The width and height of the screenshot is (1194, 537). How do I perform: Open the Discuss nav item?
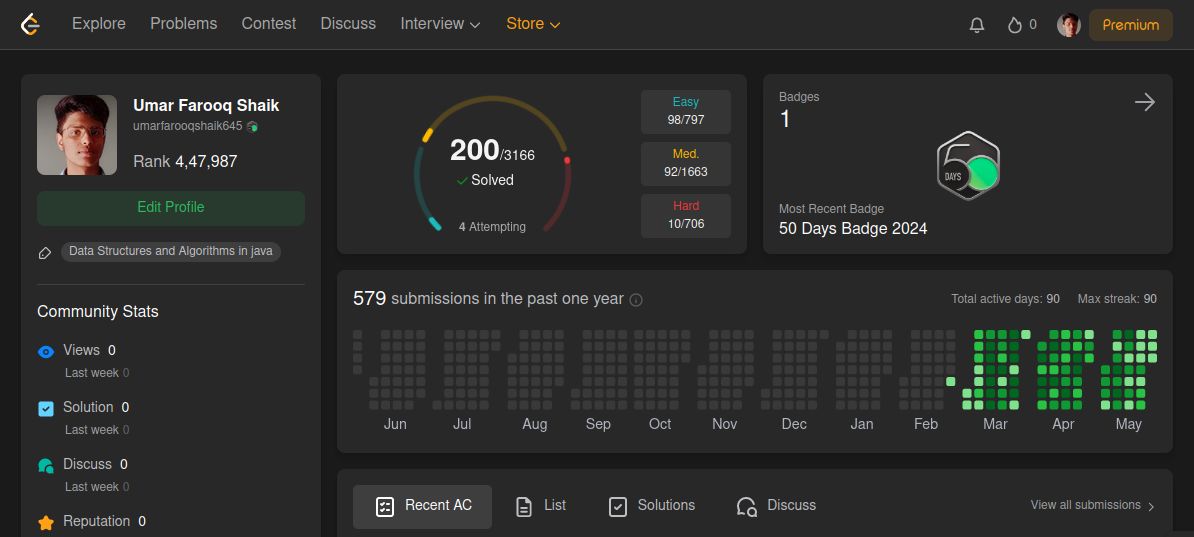(348, 24)
